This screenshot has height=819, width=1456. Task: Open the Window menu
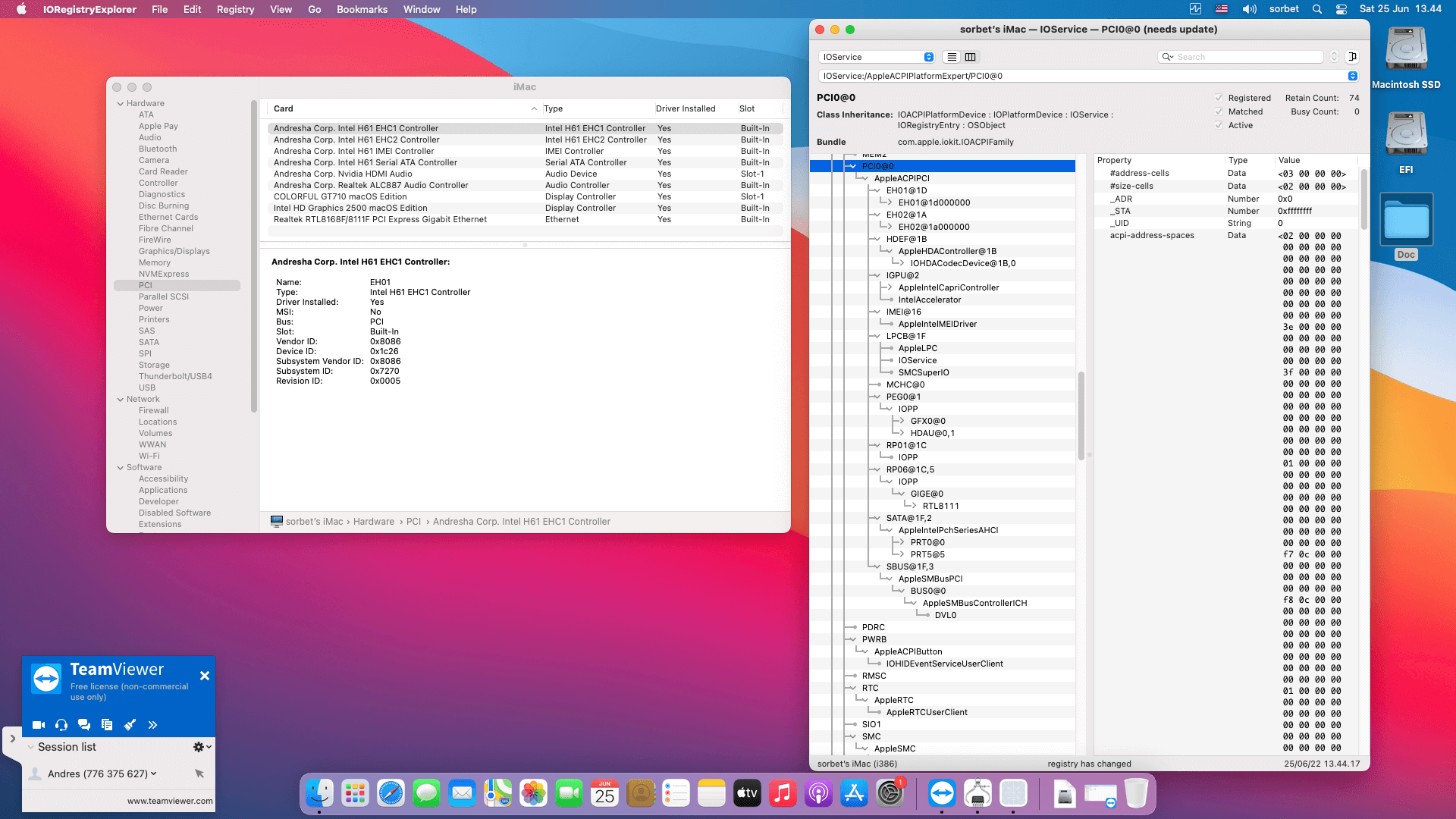[x=422, y=9]
